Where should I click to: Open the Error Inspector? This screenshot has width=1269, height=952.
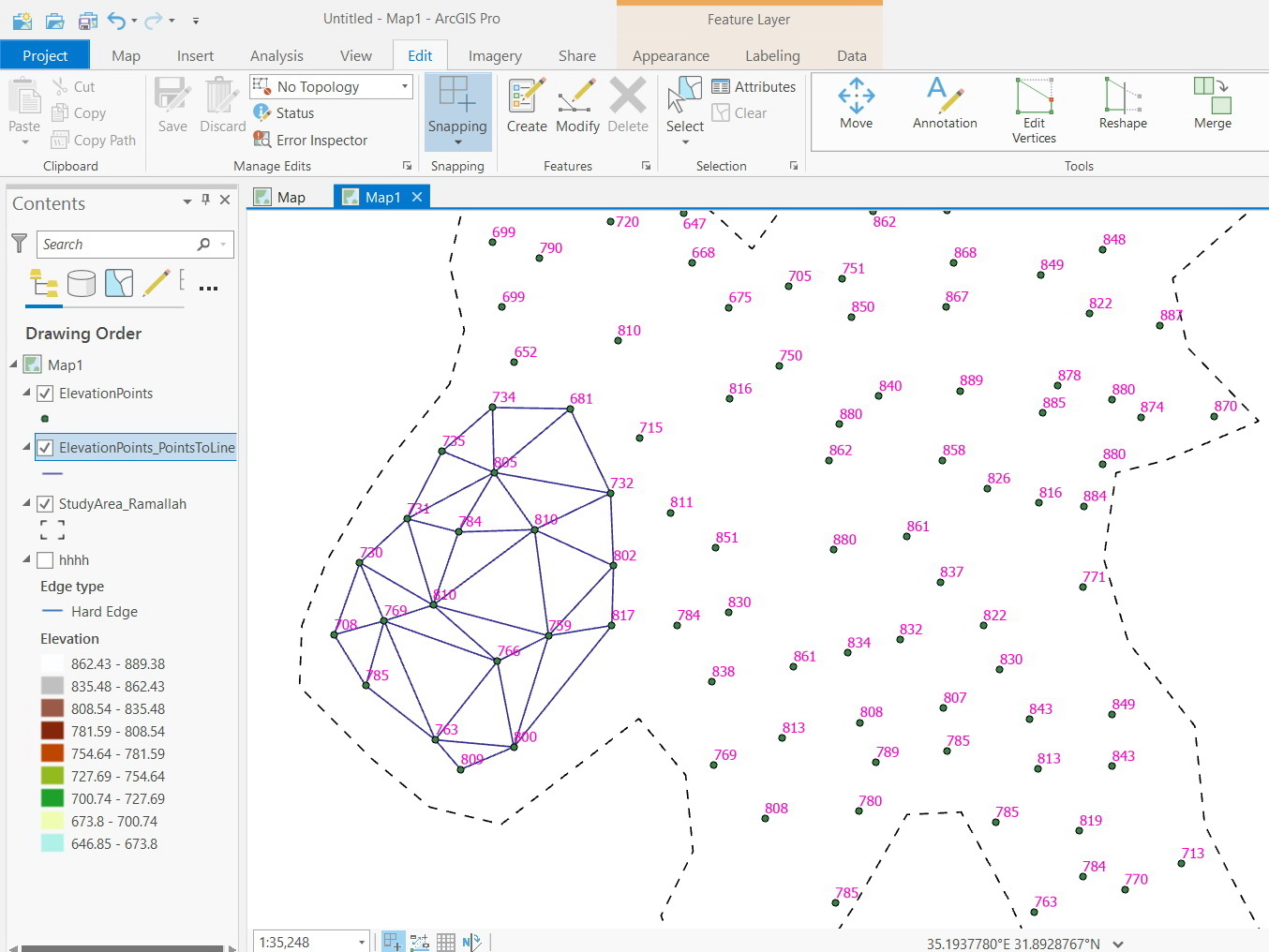tap(310, 141)
